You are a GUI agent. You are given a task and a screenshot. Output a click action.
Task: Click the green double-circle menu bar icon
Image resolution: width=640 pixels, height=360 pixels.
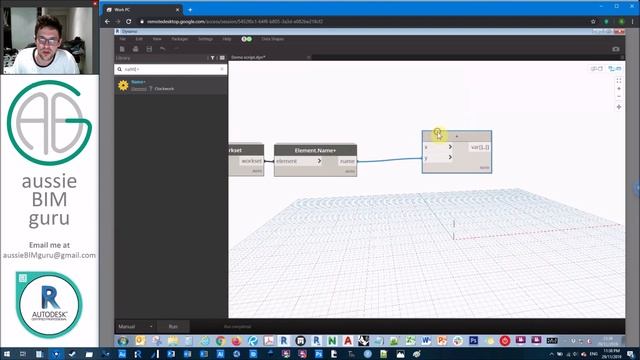click(x=247, y=39)
